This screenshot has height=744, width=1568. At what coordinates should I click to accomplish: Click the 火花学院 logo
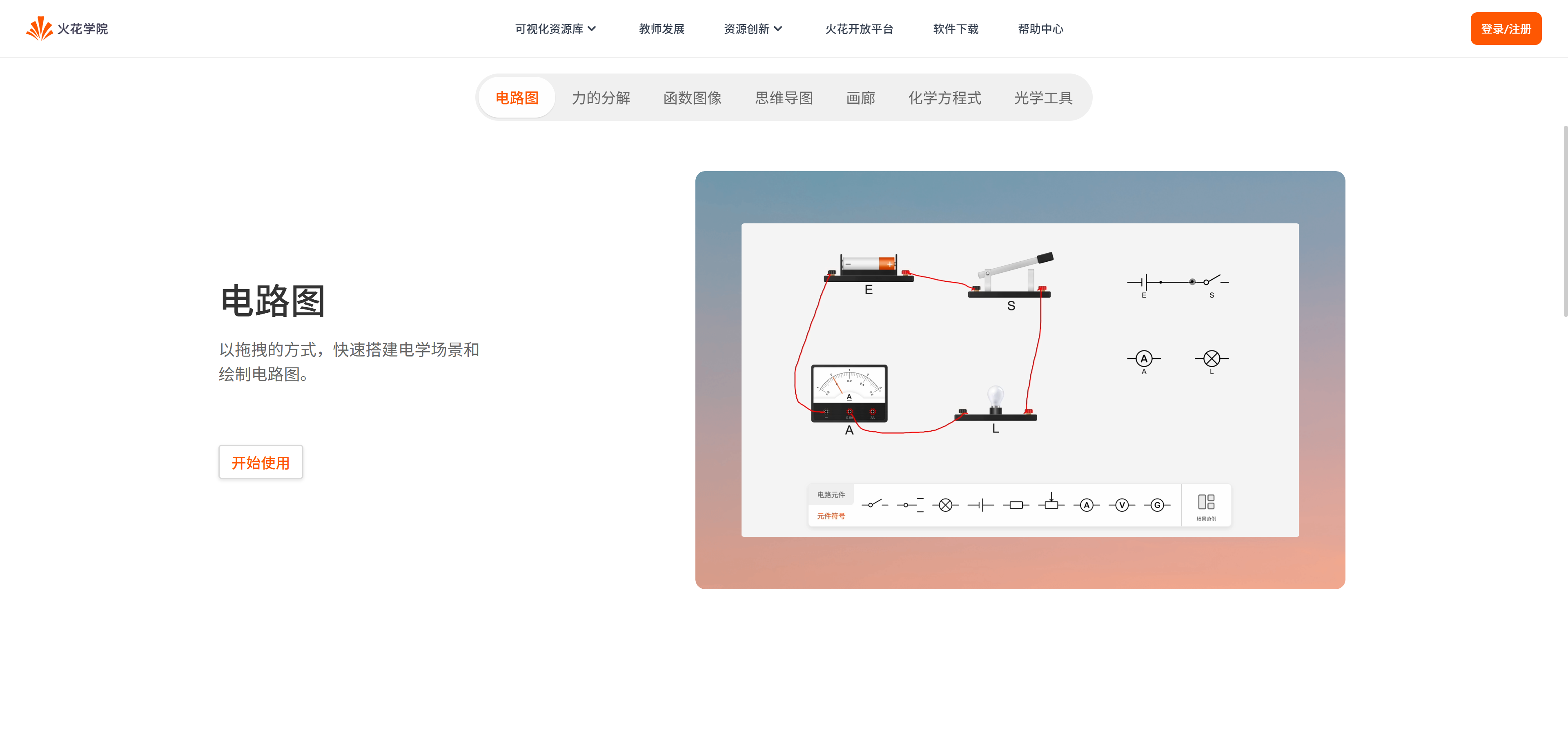(x=67, y=29)
